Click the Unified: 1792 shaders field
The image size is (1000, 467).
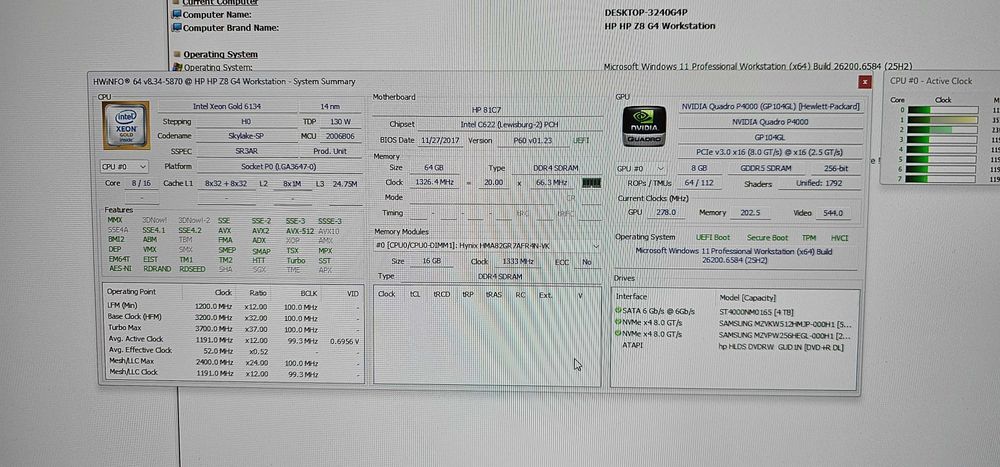tap(820, 184)
